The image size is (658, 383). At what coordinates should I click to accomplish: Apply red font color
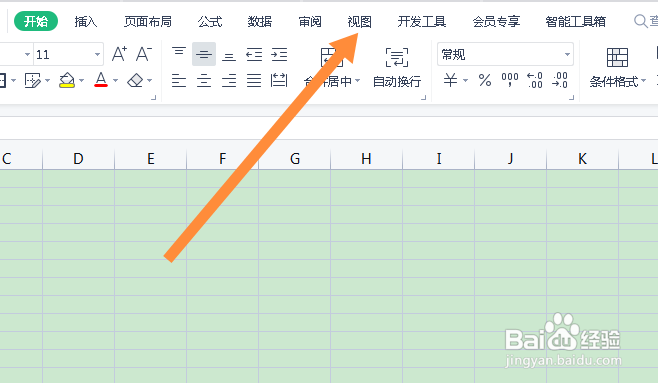[101, 80]
